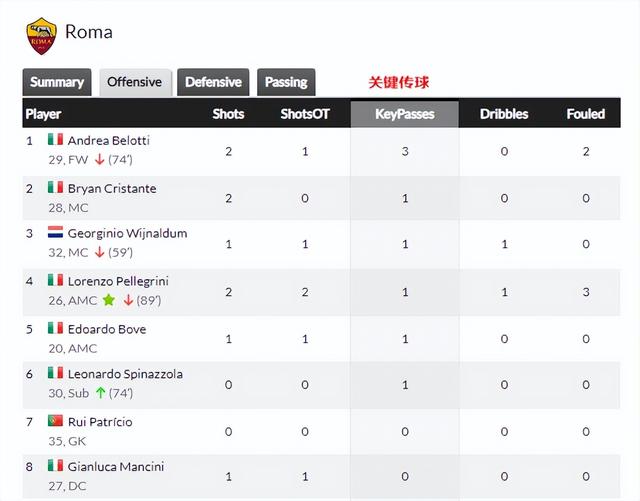Click Pellegrini's red substituted-off arrow

[x=128, y=300]
